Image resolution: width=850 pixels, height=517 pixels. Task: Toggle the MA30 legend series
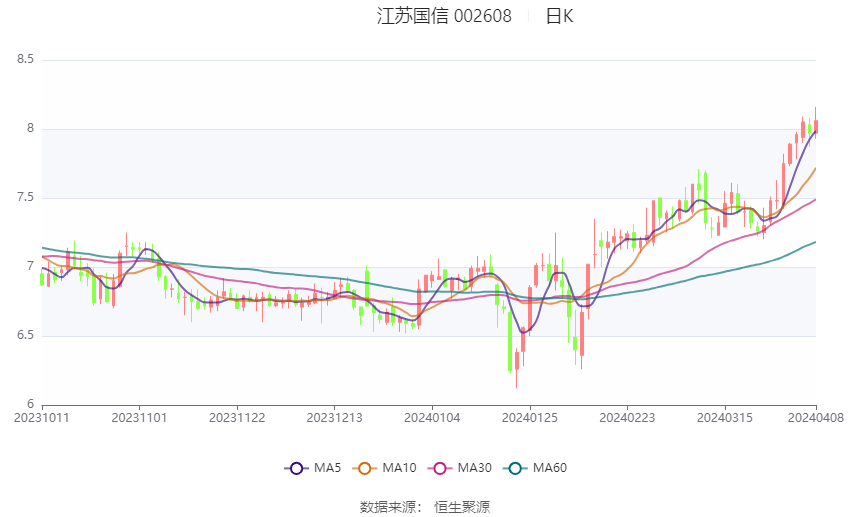coord(460,468)
